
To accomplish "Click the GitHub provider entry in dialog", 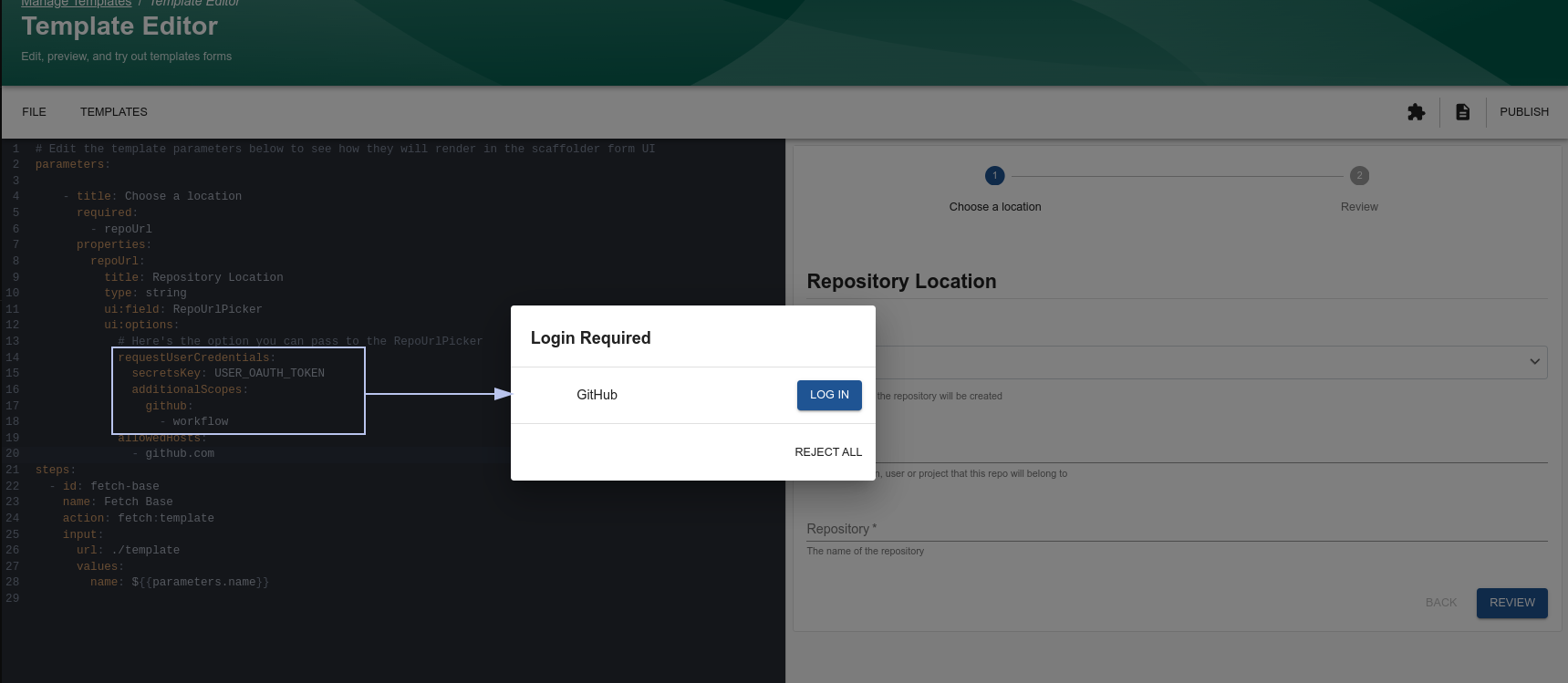I will tap(597, 395).
